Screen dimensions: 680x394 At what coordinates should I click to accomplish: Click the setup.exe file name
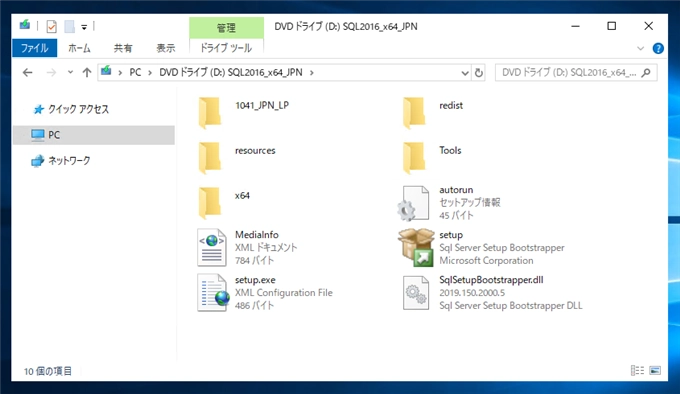point(255,280)
